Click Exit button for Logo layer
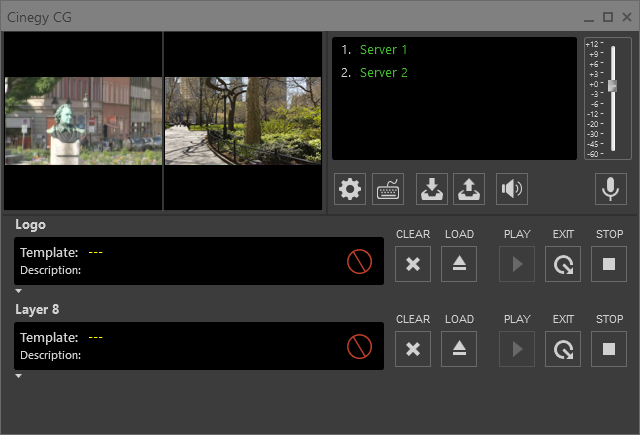This screenshot has width=640, height=435. (x=563, y=265)
